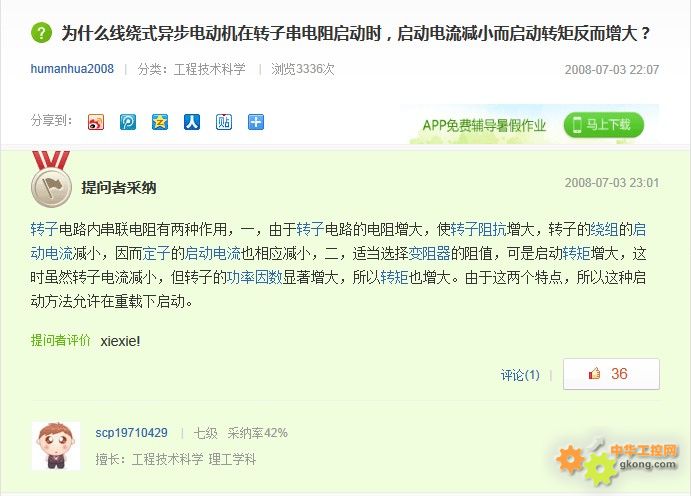This screenshot has width=691, height=496.
Task: Click the 马上下载 download button
Action: point(604,125)
